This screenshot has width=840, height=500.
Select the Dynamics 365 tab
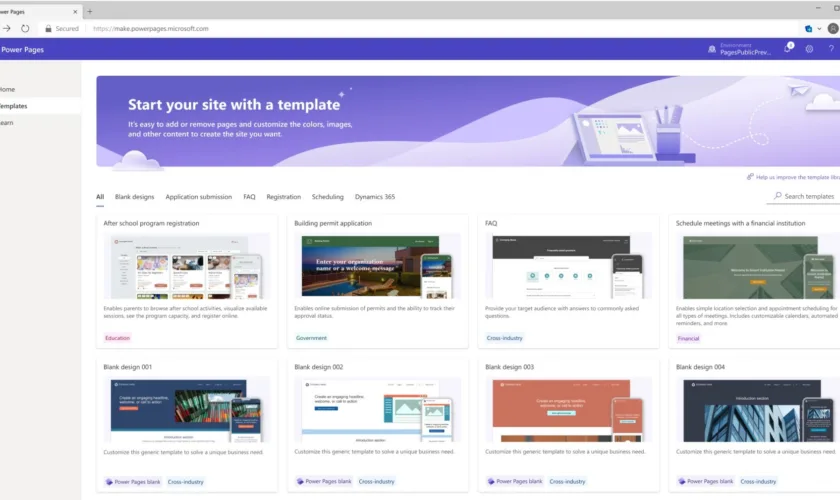pos(375,197)
